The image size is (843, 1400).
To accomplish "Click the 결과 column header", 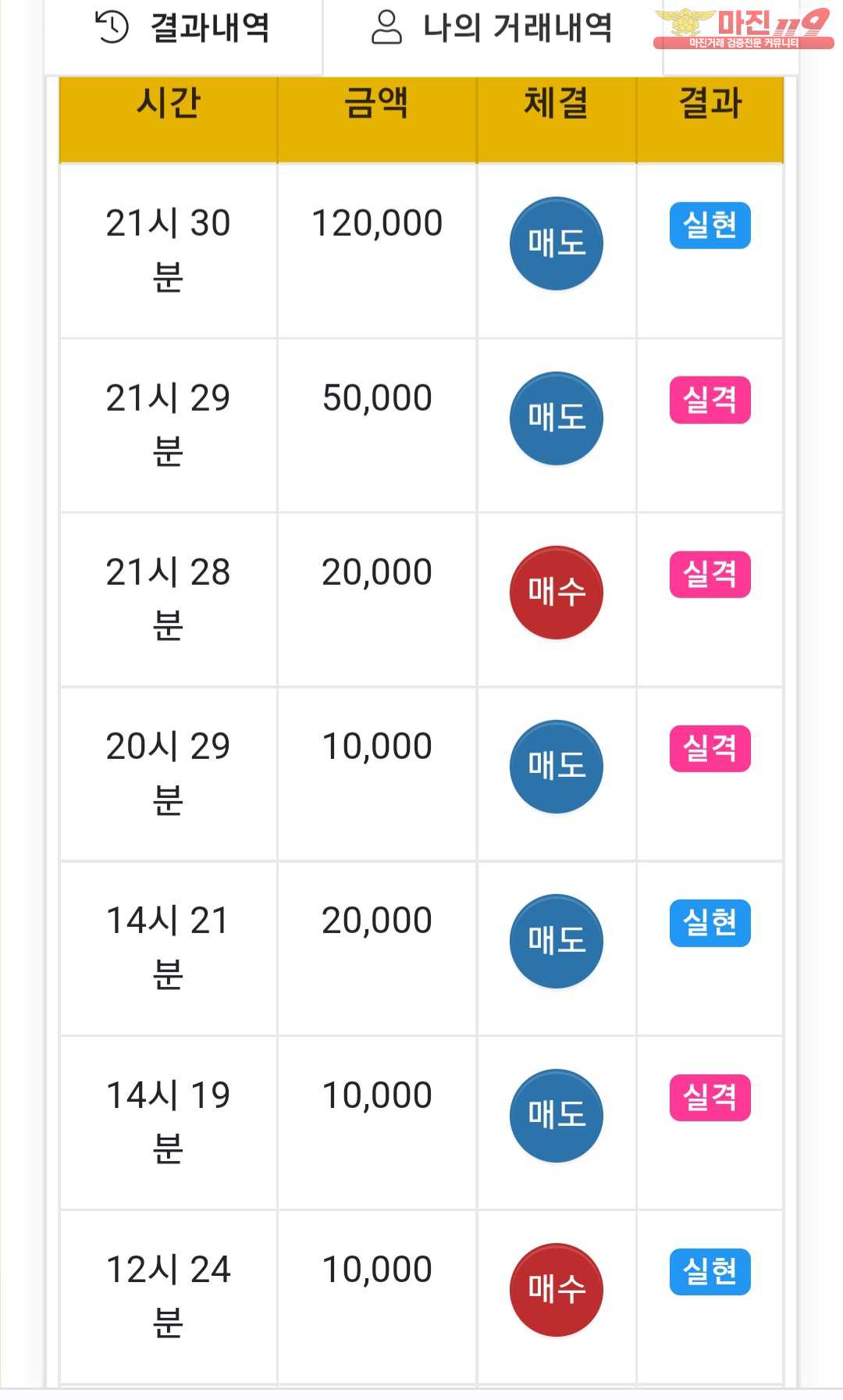I will [x=710, y=103].
